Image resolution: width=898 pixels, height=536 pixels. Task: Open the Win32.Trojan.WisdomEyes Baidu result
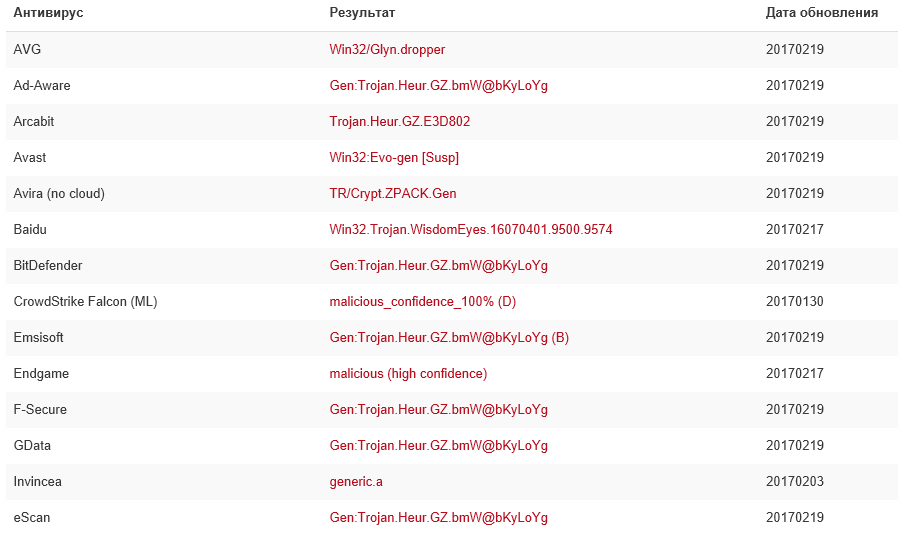(470, 229)
